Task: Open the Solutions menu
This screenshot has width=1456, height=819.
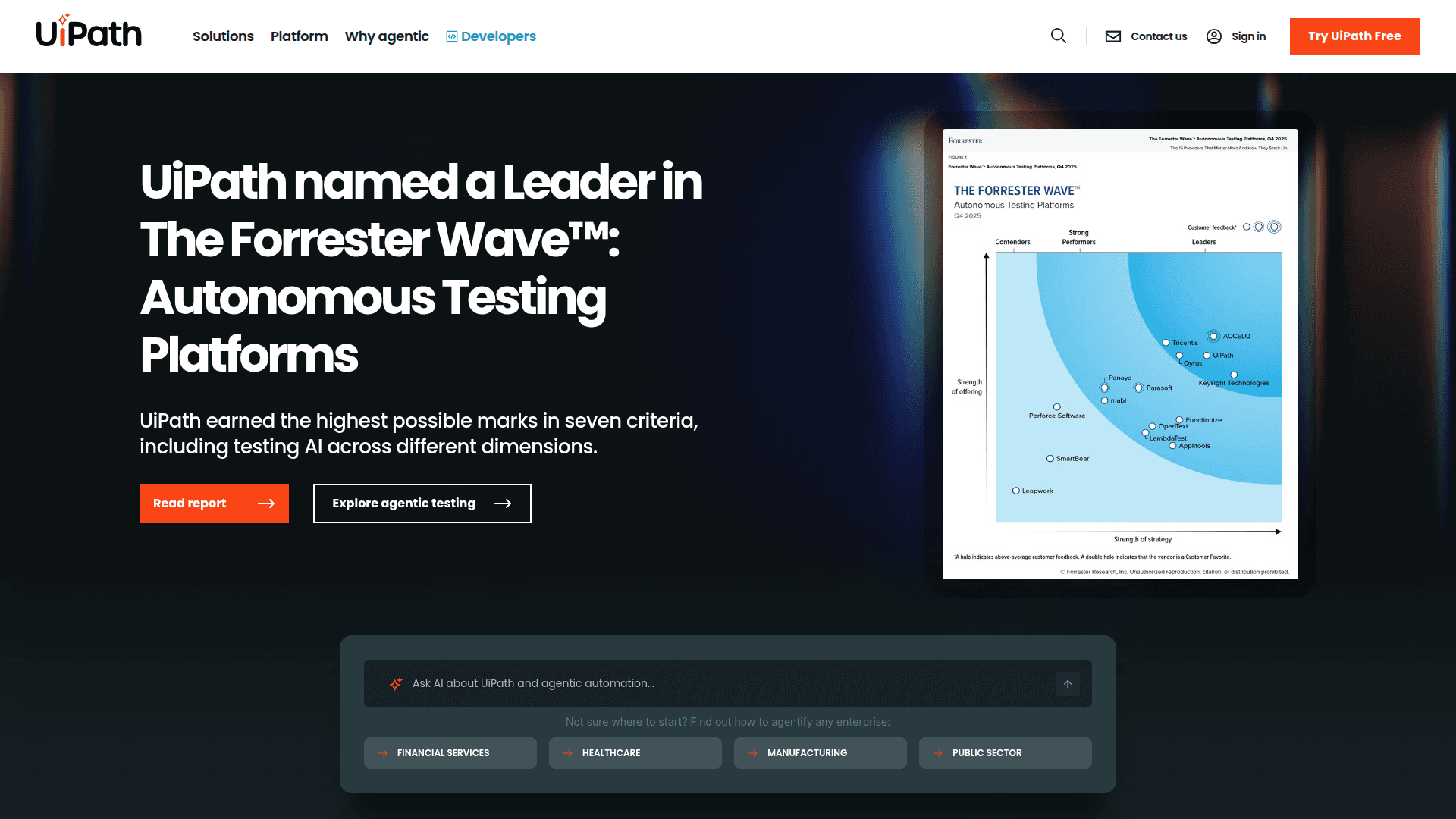Action: (223, 36)
